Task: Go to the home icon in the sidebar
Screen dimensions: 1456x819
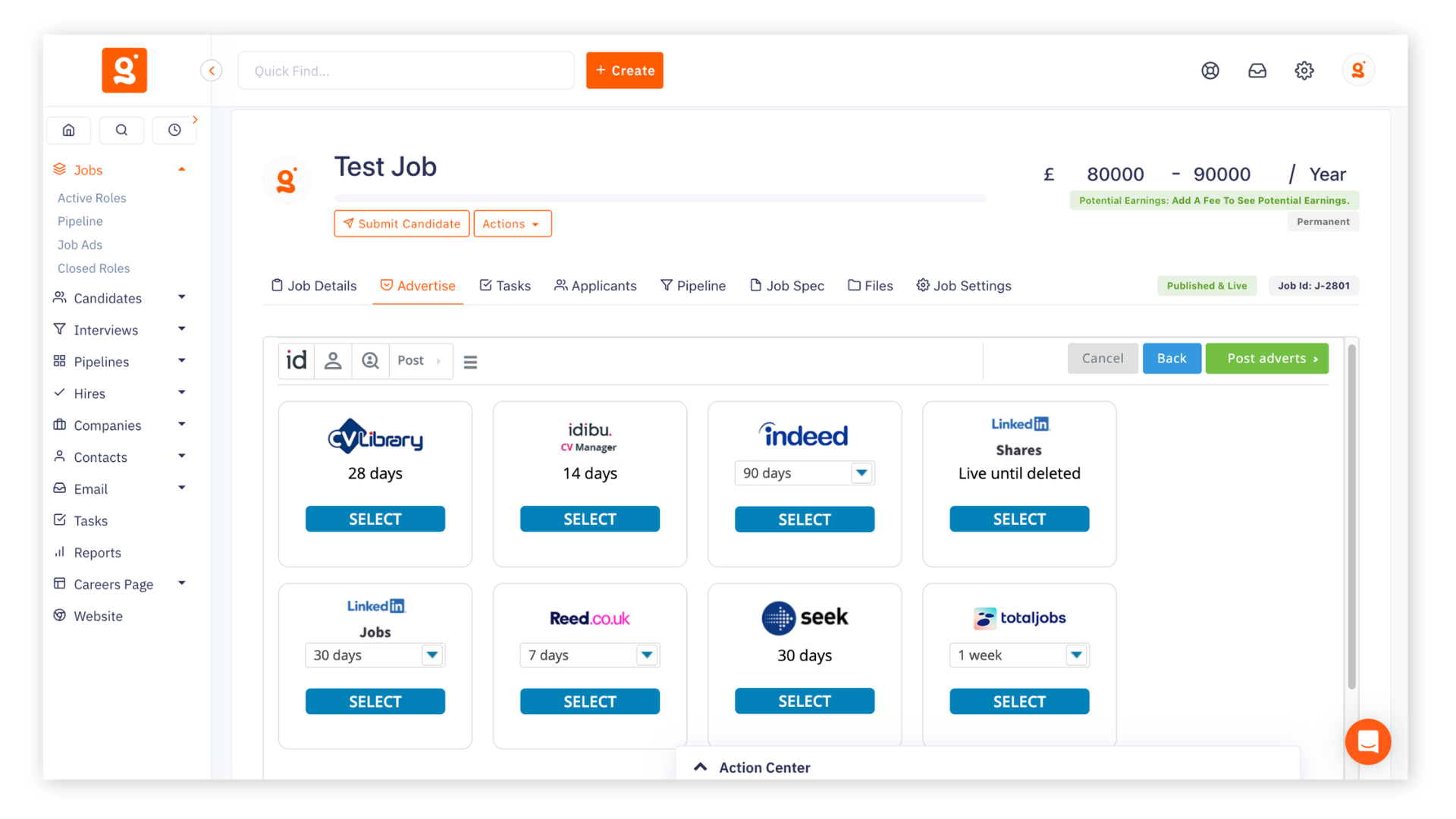Action: pyautogui.click(x=69, y=130)
